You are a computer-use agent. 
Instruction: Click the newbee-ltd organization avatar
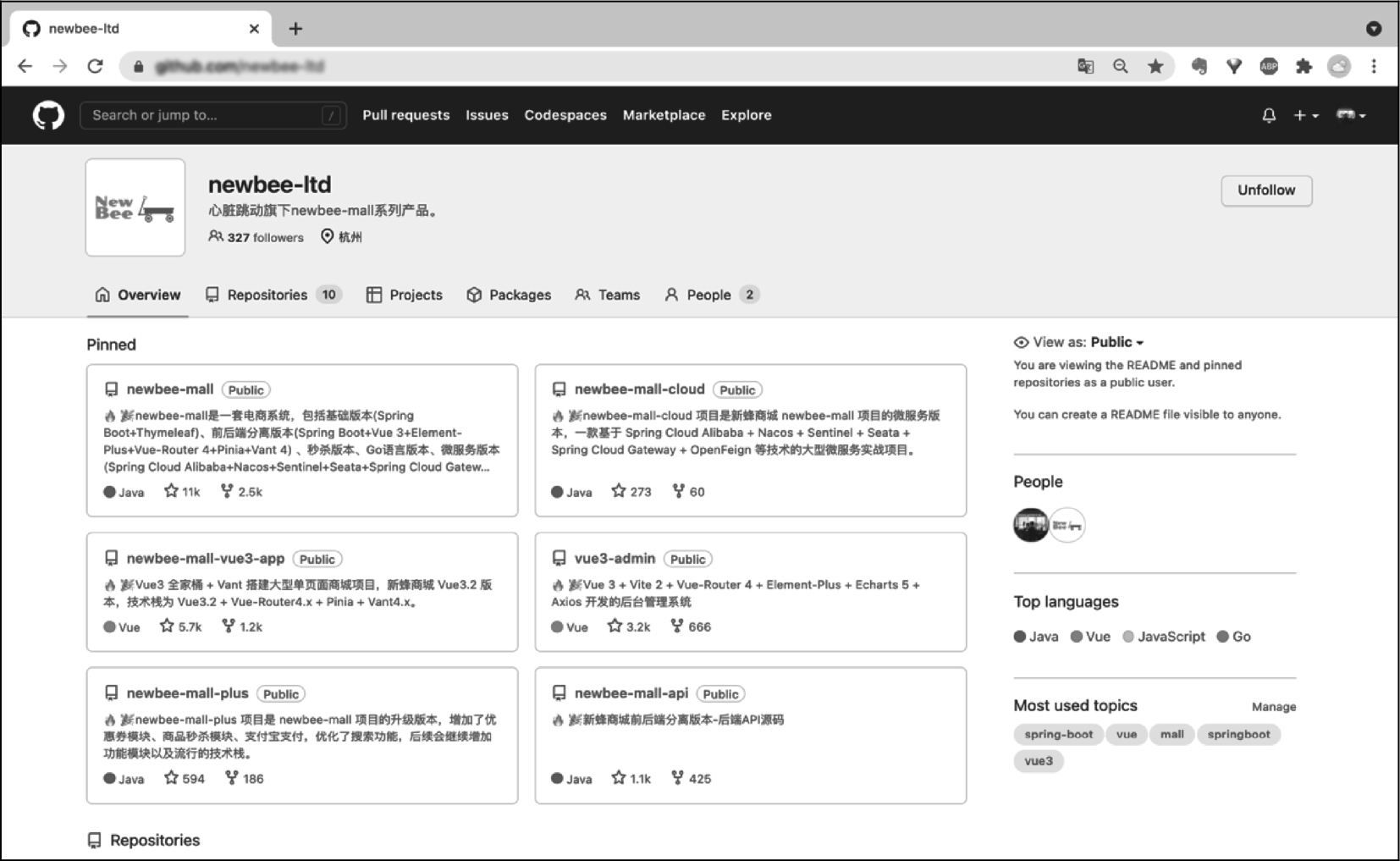(x=135, y=207)
